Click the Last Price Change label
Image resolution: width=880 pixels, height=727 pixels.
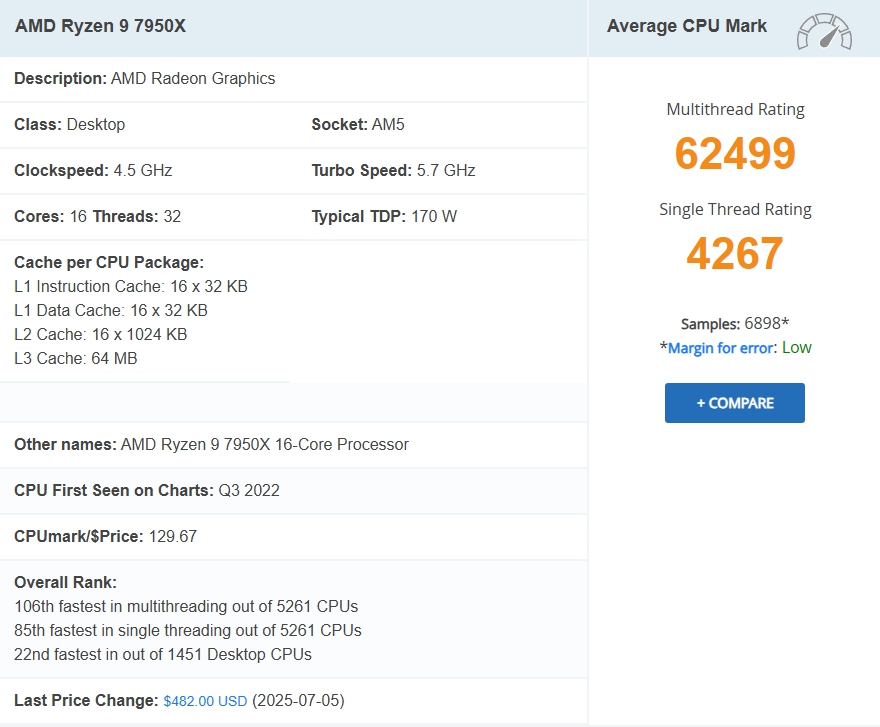click(x=86, y=701)
